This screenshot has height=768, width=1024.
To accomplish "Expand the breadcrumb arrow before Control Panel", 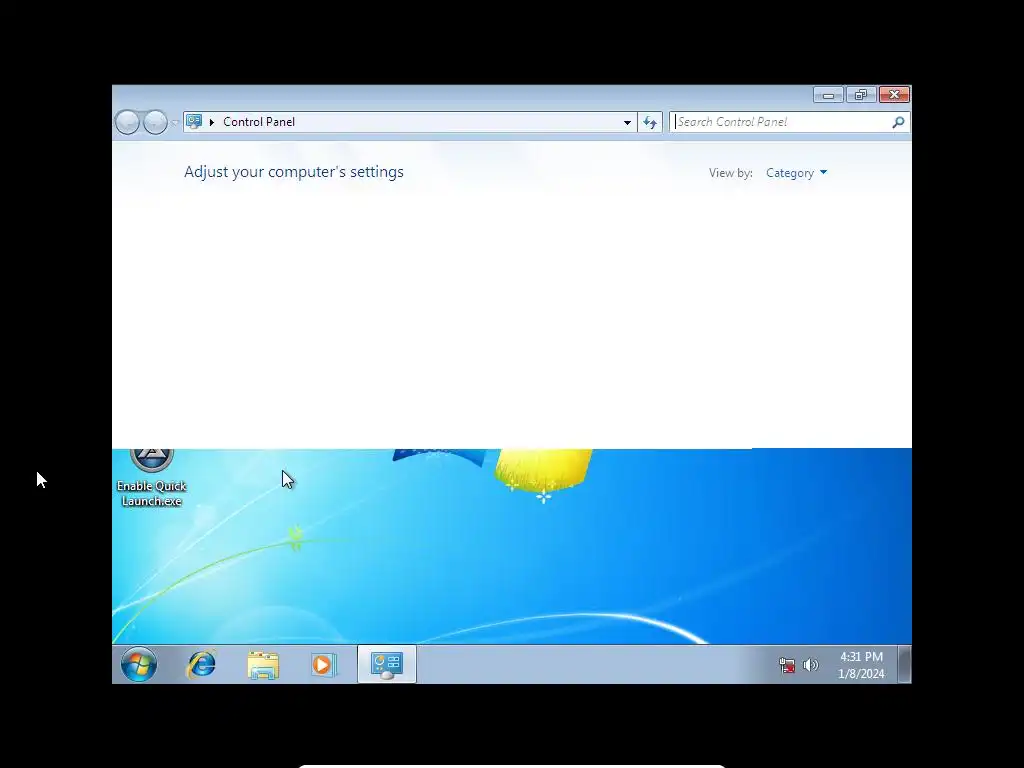I will (x=212, y=122).
